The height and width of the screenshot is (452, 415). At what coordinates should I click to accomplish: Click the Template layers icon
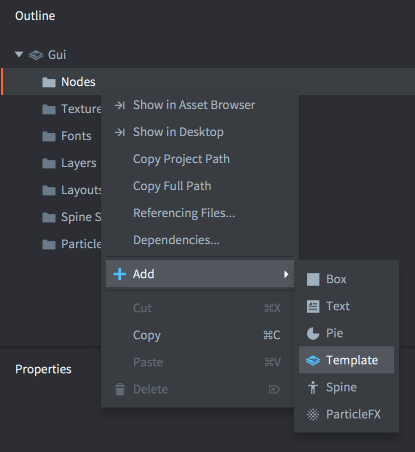[x=313, y=360]
